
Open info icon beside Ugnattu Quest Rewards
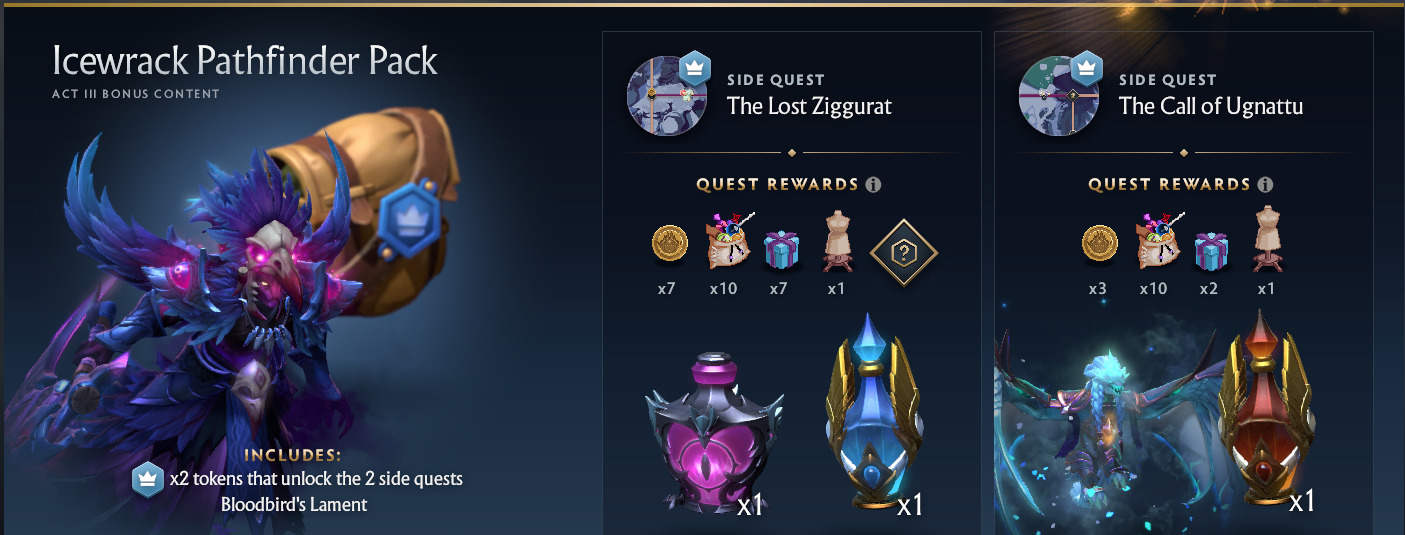tap(1265, 185)
